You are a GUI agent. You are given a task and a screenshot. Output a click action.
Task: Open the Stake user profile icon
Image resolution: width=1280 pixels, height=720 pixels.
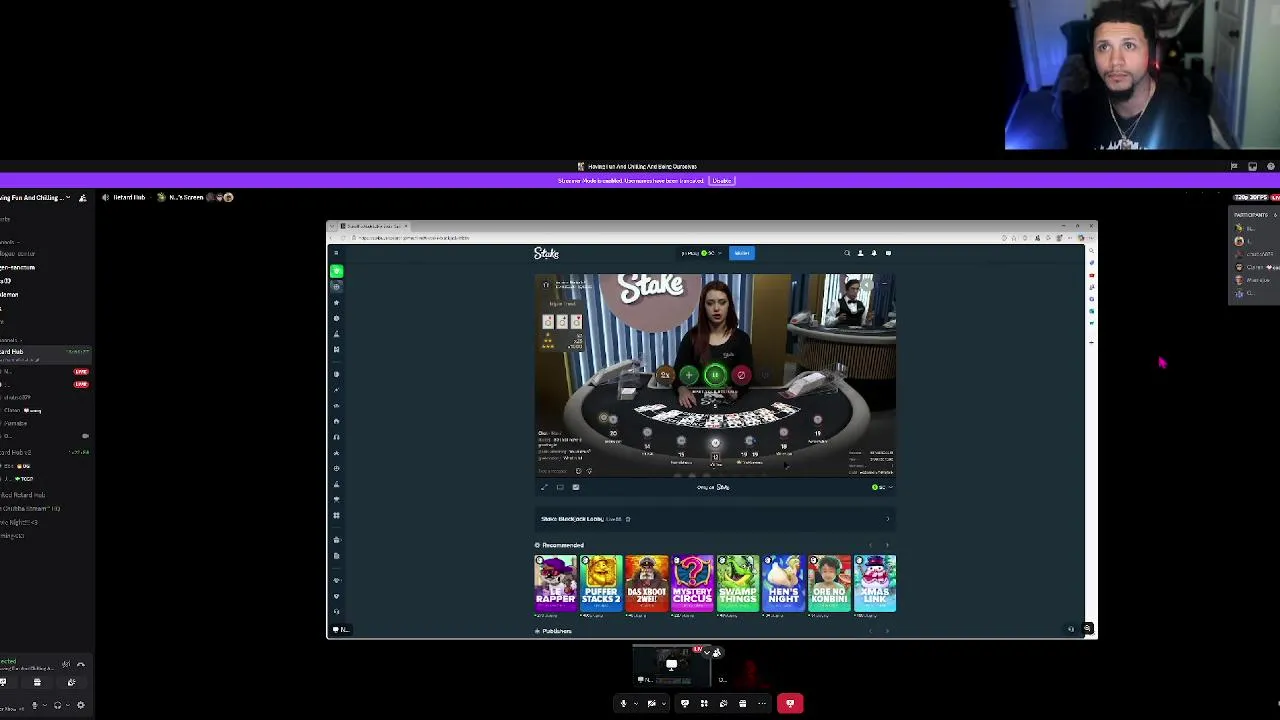[x=860, y=253]
